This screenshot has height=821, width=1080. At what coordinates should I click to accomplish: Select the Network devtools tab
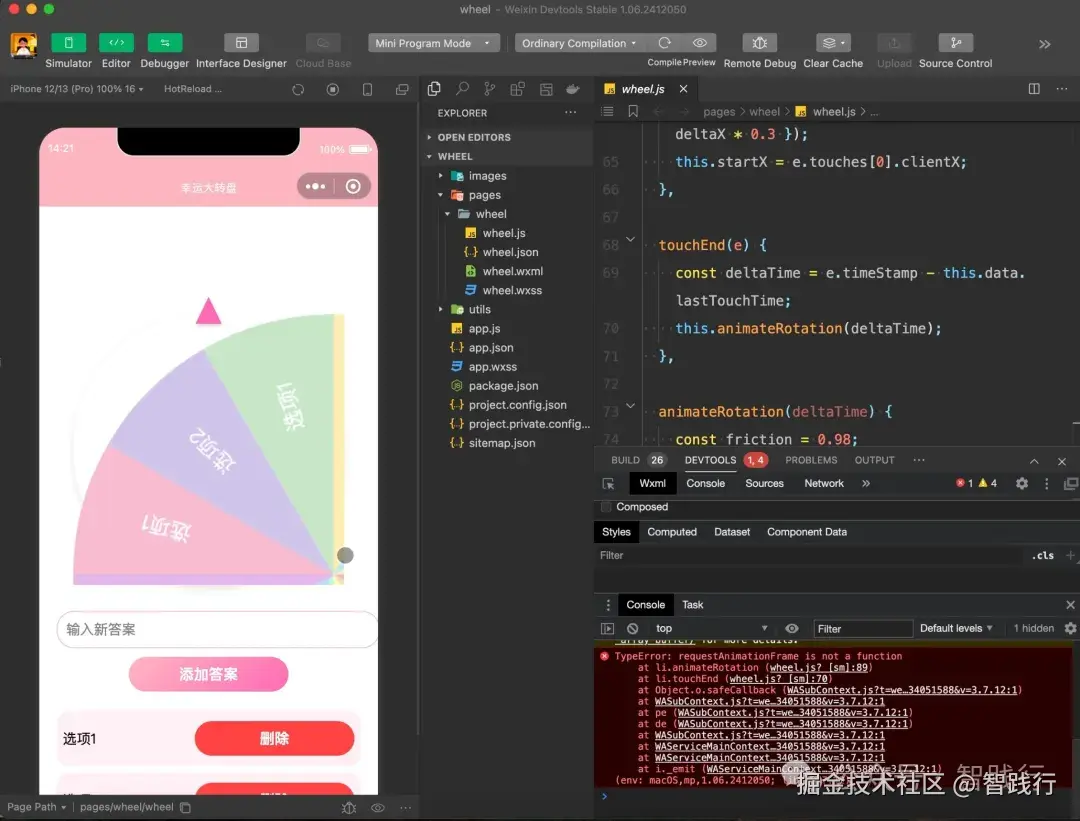(x=824, y=484)
